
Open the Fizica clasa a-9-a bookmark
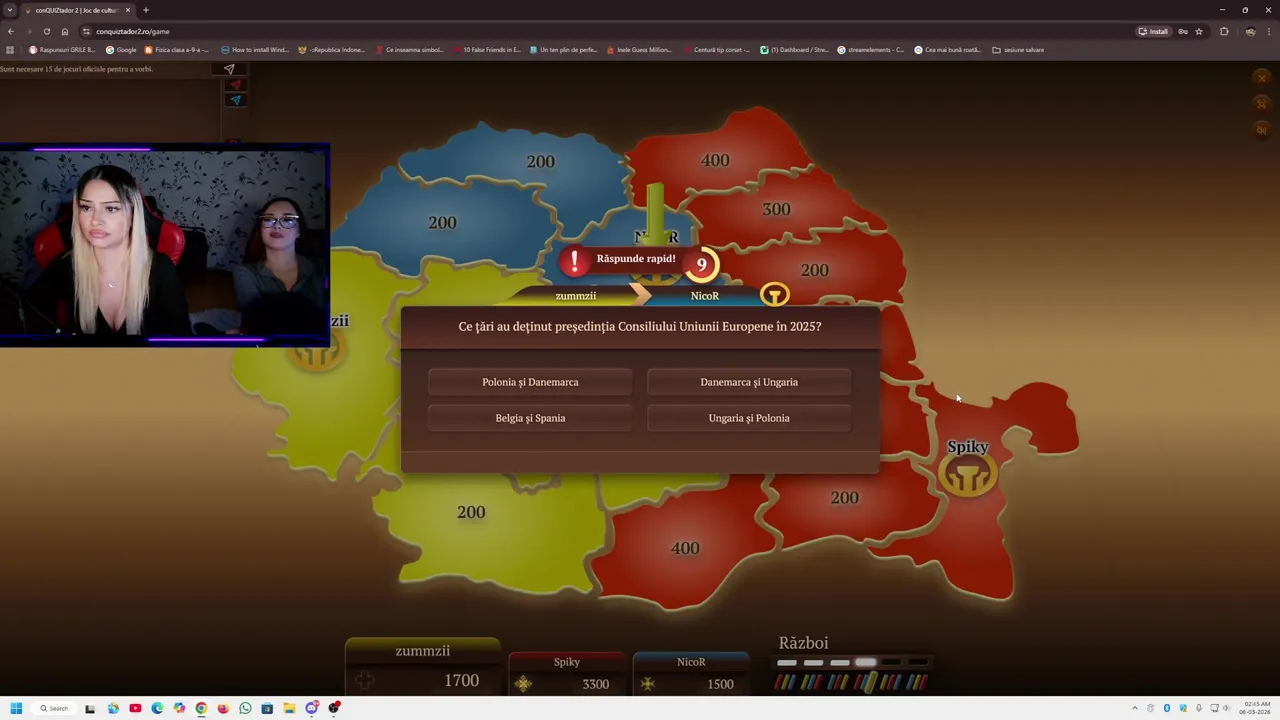pos(177,50)
